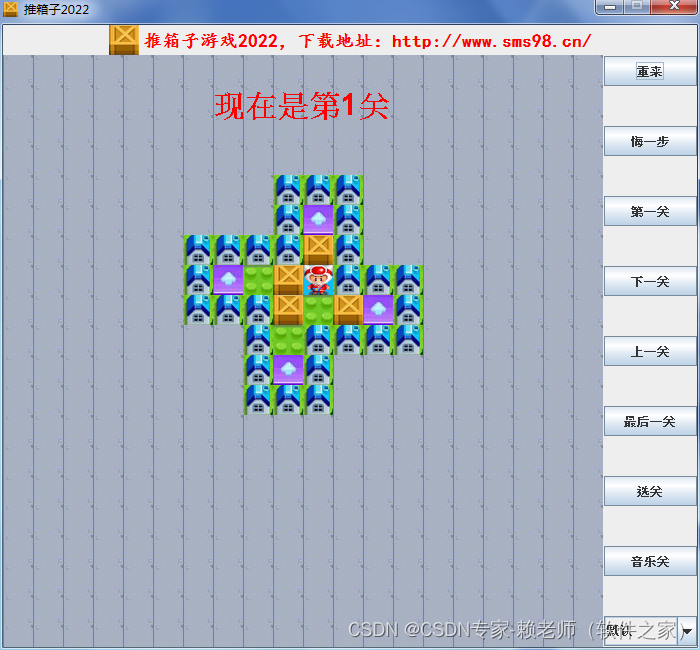Screen dimensions: 700x650
Task: Click the right-arm purple target tile
Action: (x=378, y=310)
